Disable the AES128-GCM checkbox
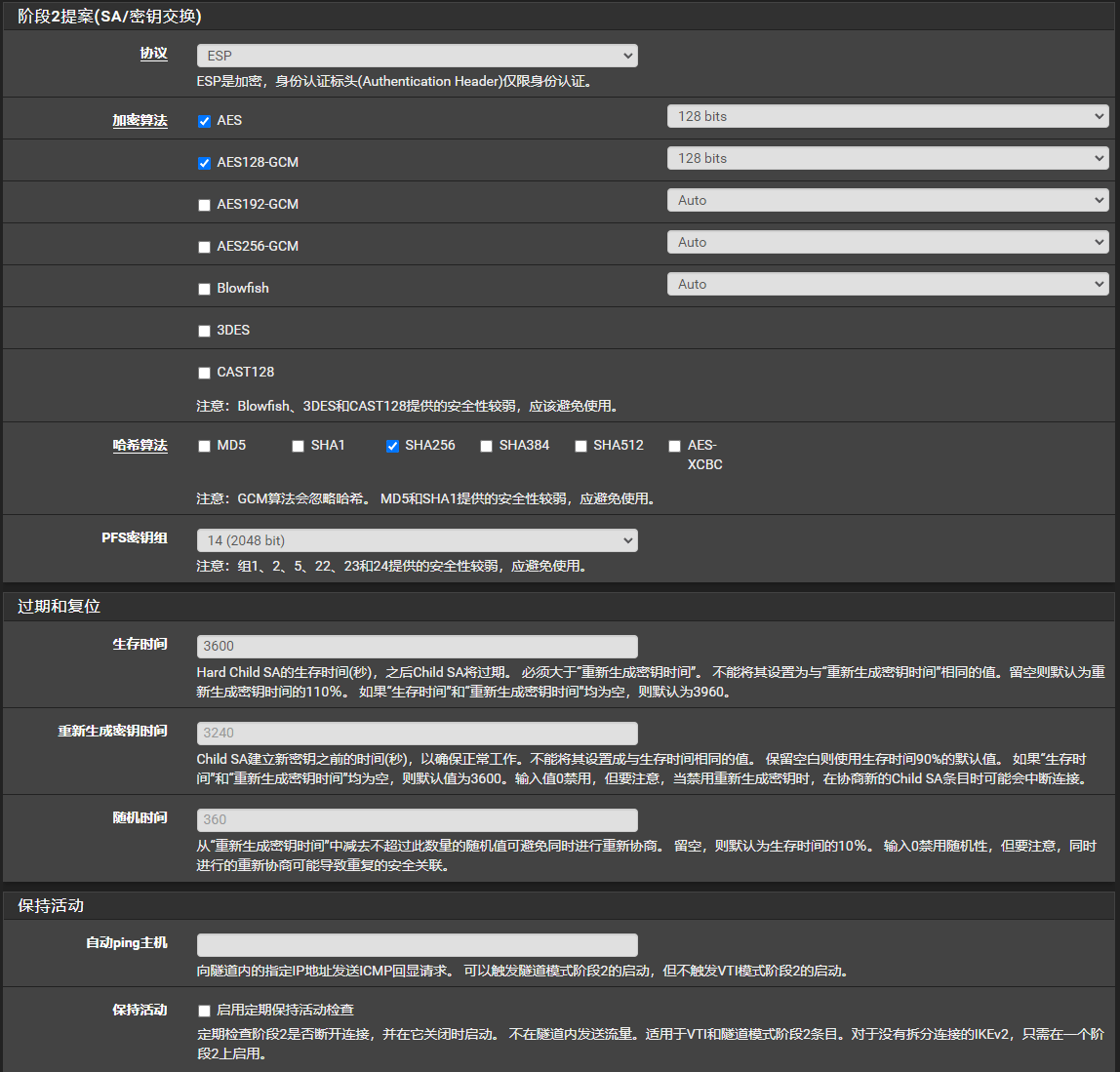 [x=204, y=163]
